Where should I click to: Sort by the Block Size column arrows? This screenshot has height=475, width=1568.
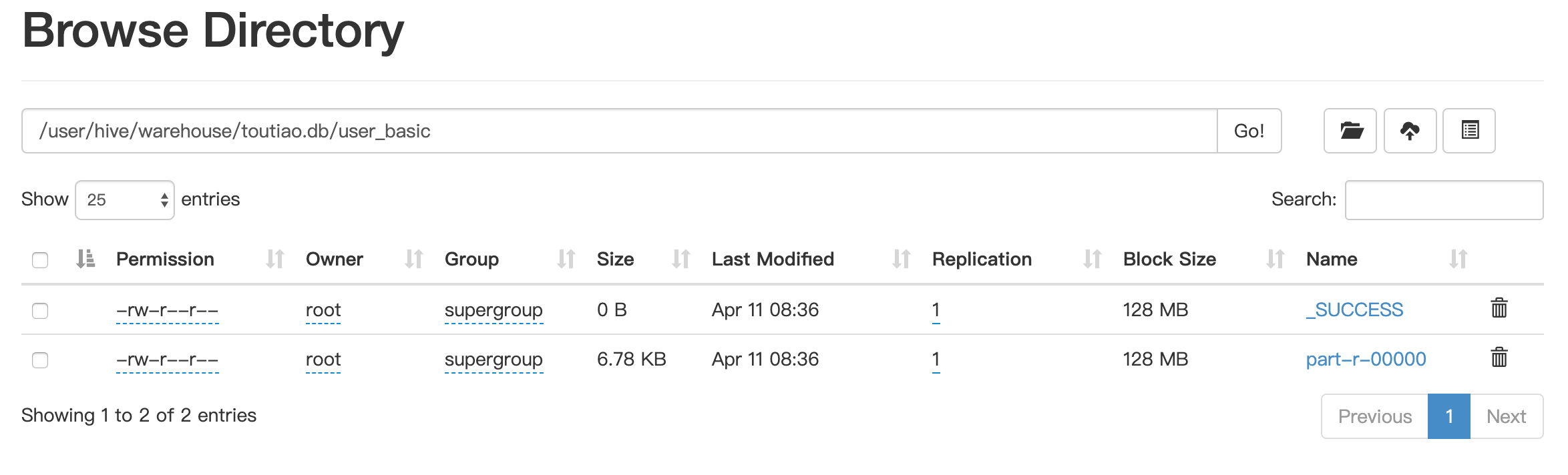point(1275,259)
